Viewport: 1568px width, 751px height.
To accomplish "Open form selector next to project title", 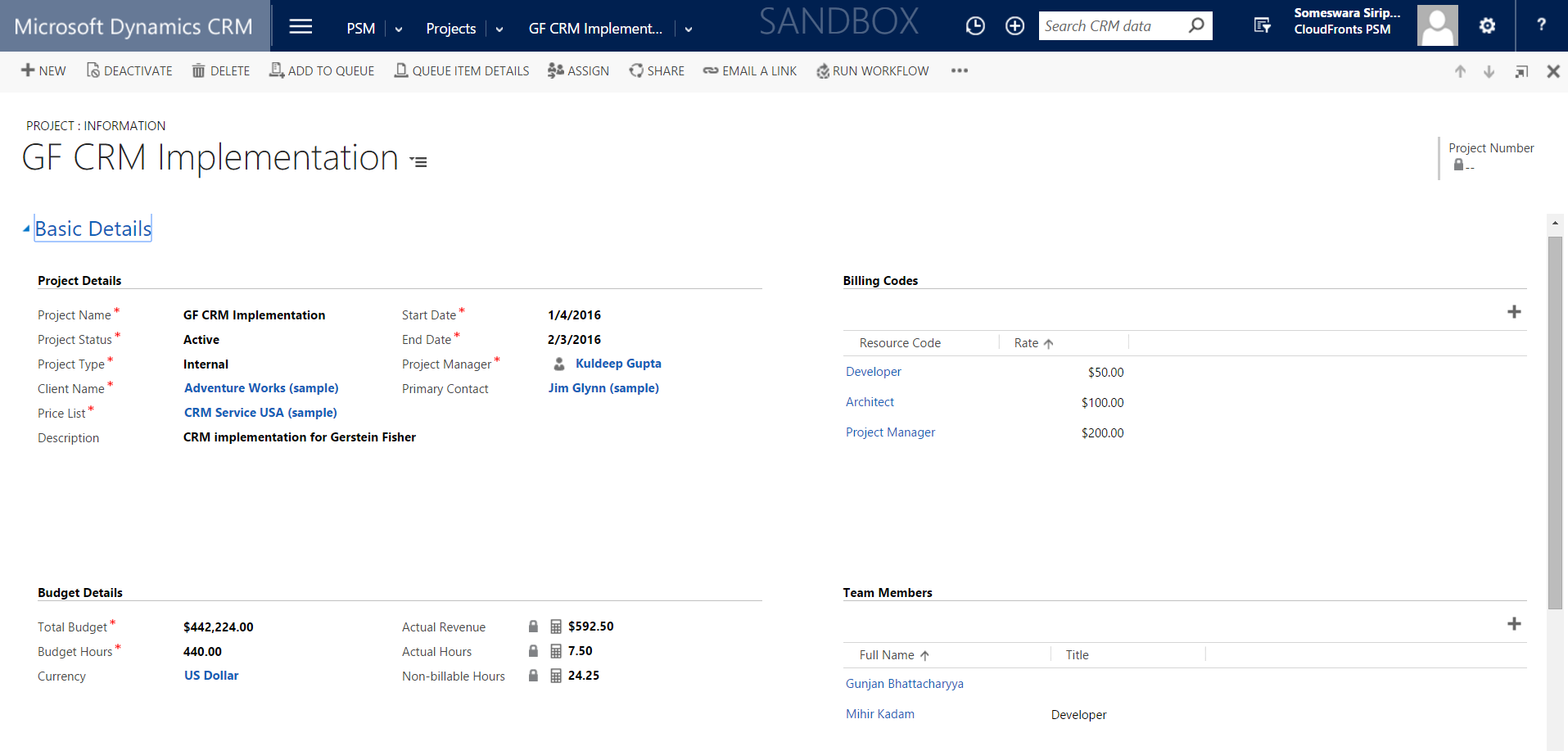I will coord(419,162).
